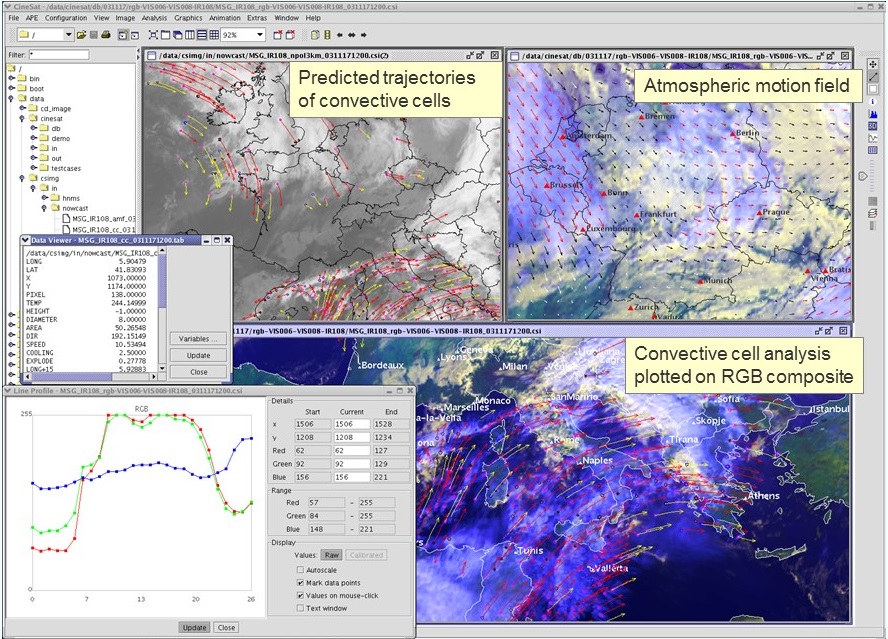Click the Variables... button in Data Viewer
The image size is (888, 639).
click(x=197, y=339)
